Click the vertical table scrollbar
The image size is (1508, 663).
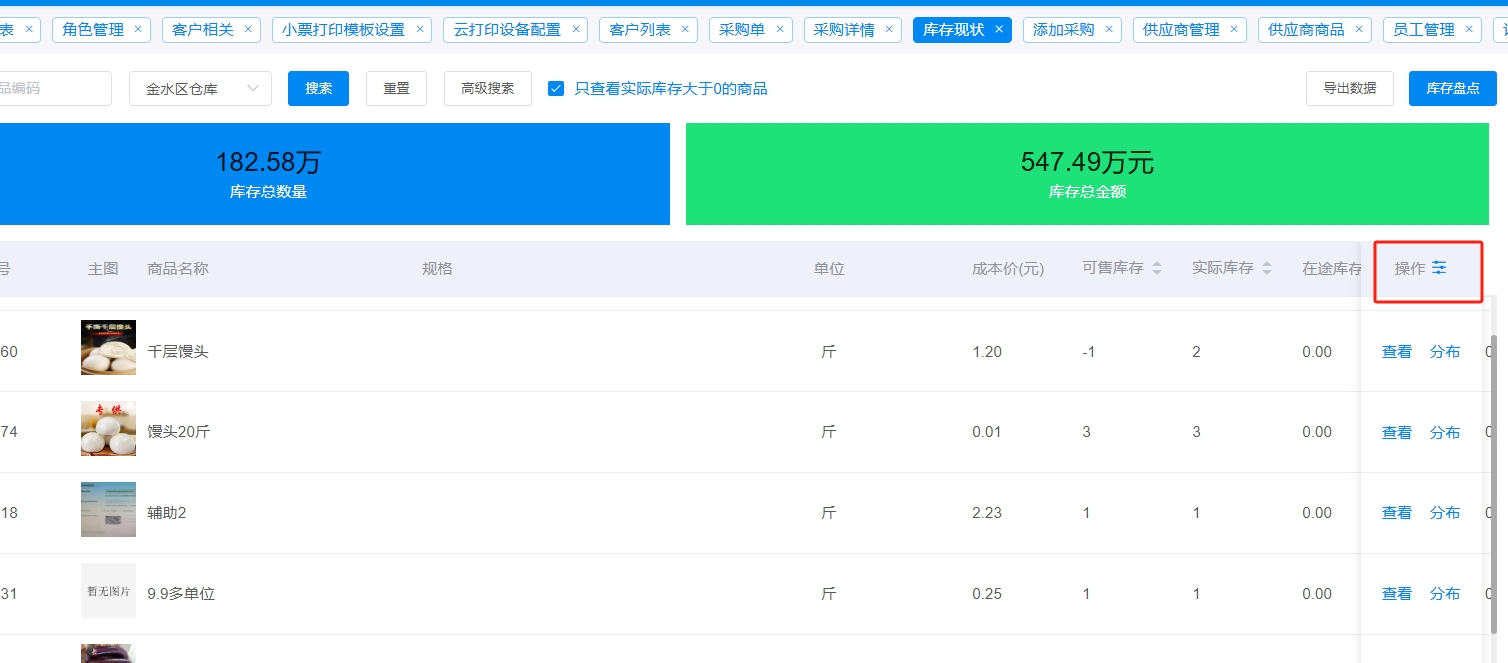pyautogui.click(x=1495, y=480)
